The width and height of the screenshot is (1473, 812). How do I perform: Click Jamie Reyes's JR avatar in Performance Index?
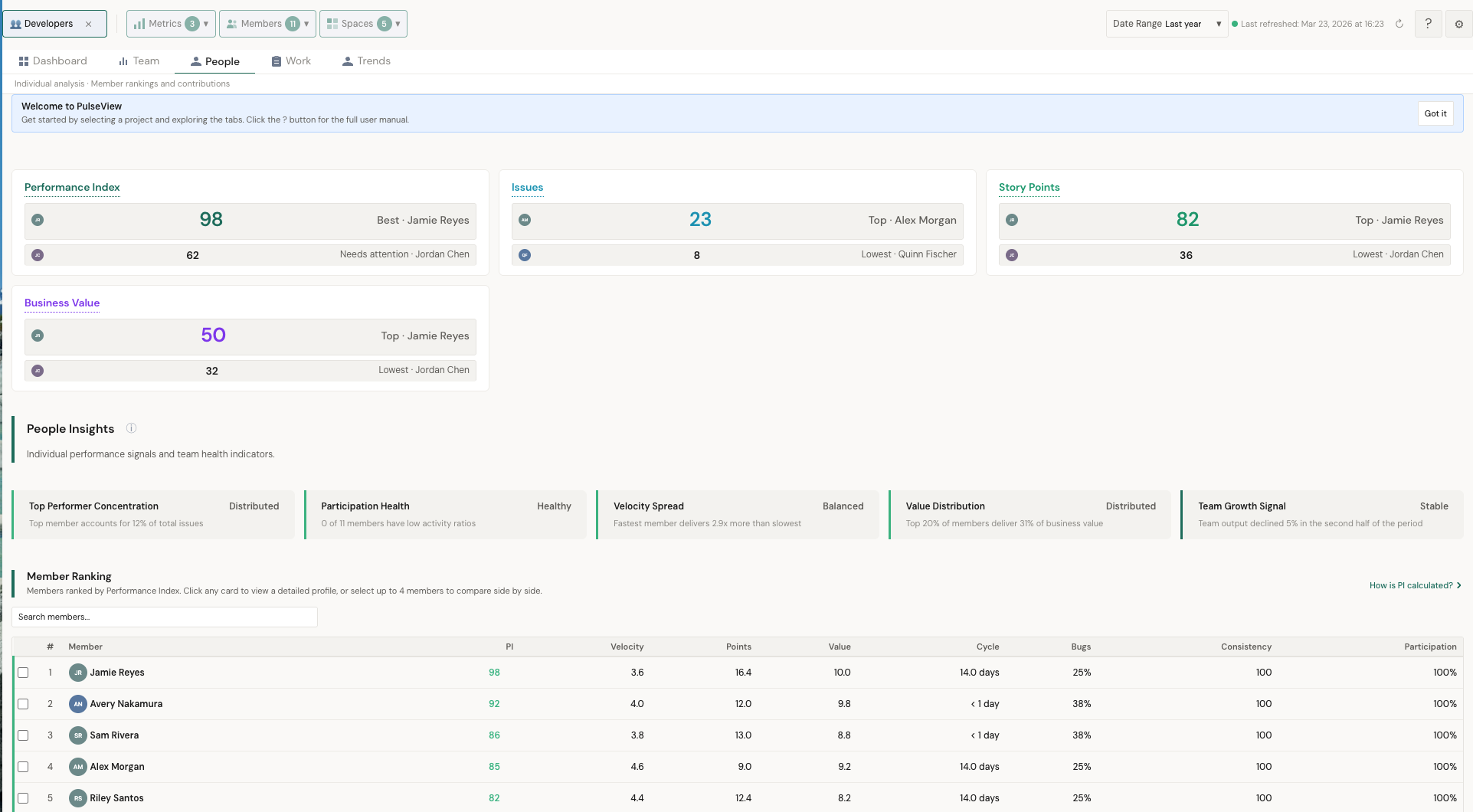coord(37,220)
